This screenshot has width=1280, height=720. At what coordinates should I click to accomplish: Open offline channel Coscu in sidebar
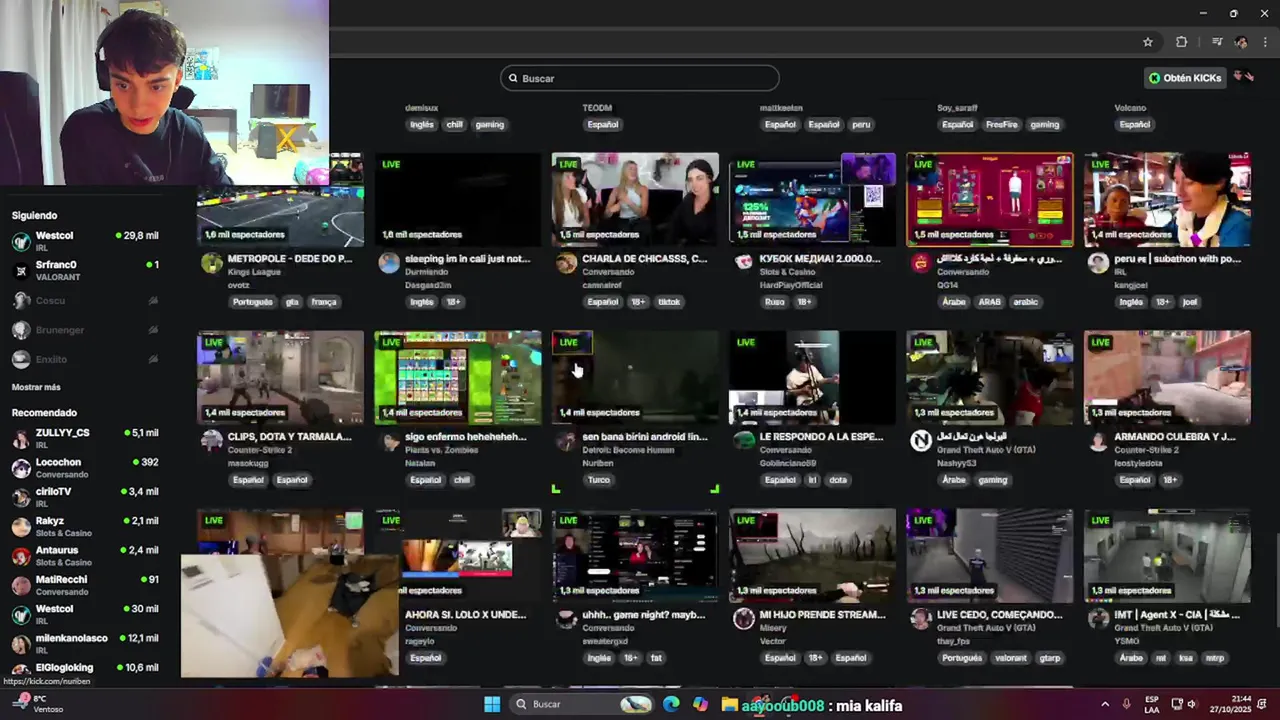[85, 300]
